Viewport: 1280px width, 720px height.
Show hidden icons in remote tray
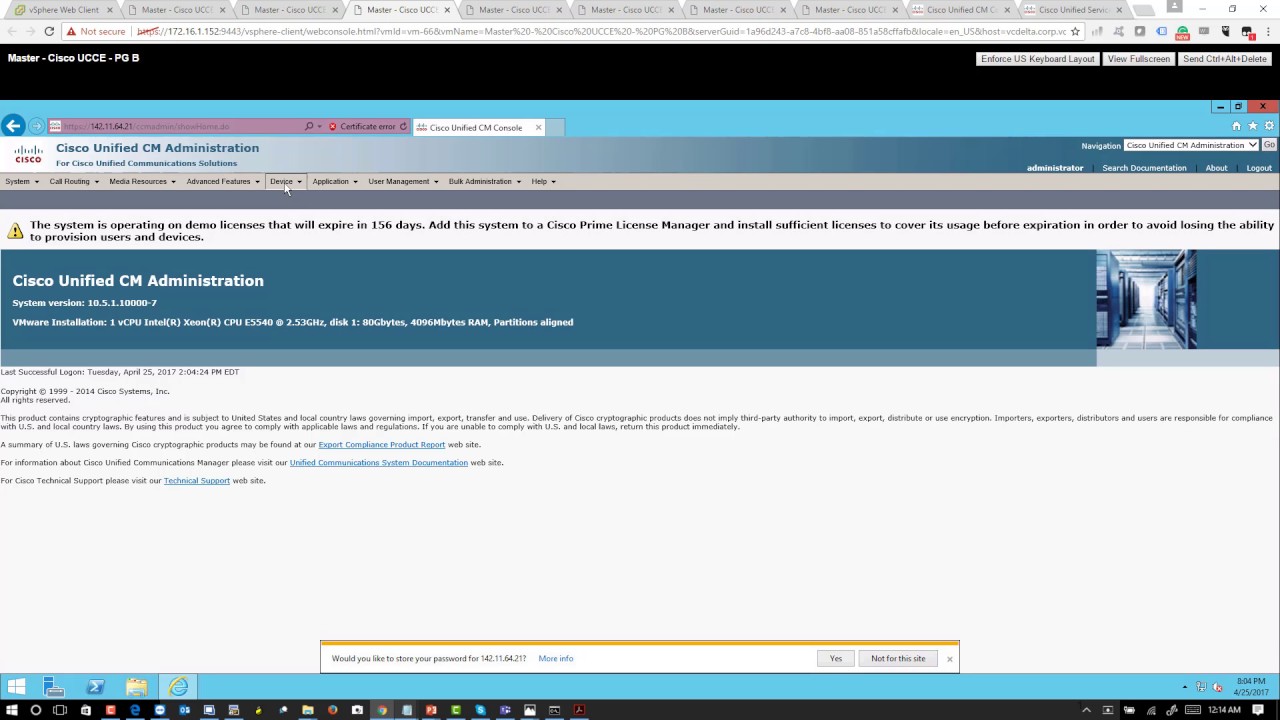[x=1185, y=687]
